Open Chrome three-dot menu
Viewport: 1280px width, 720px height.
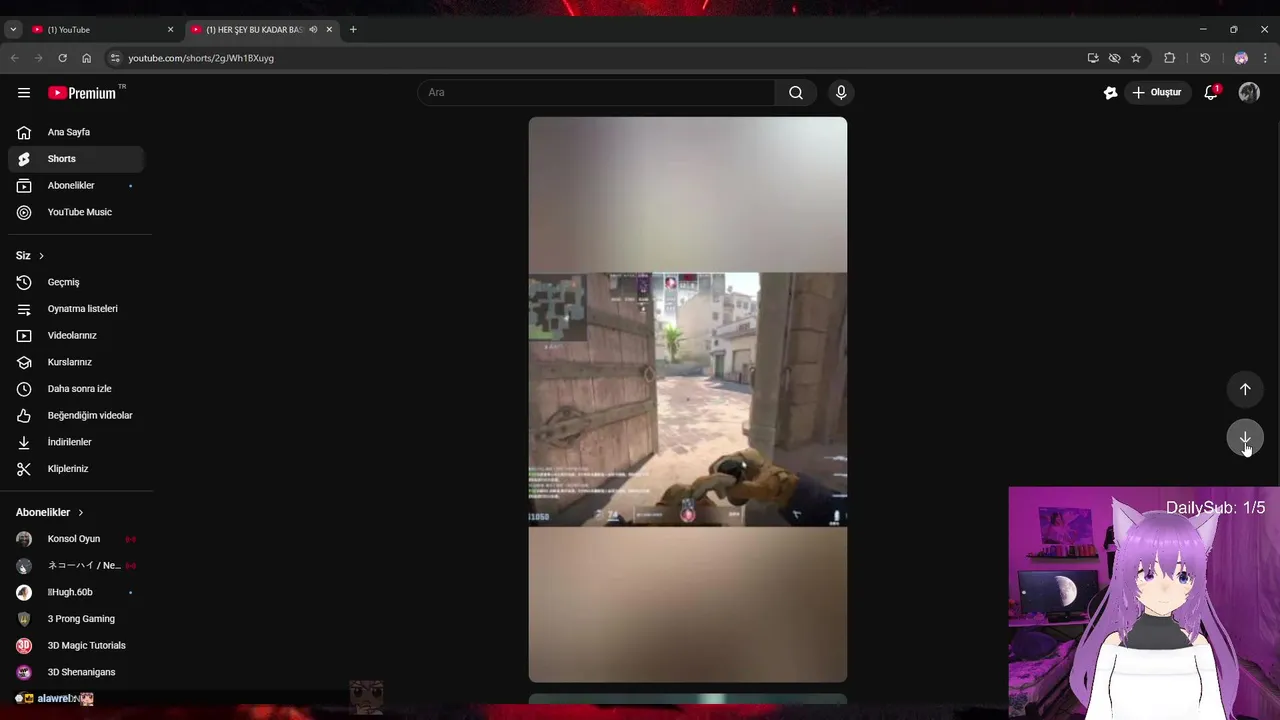pos(1266,58)
